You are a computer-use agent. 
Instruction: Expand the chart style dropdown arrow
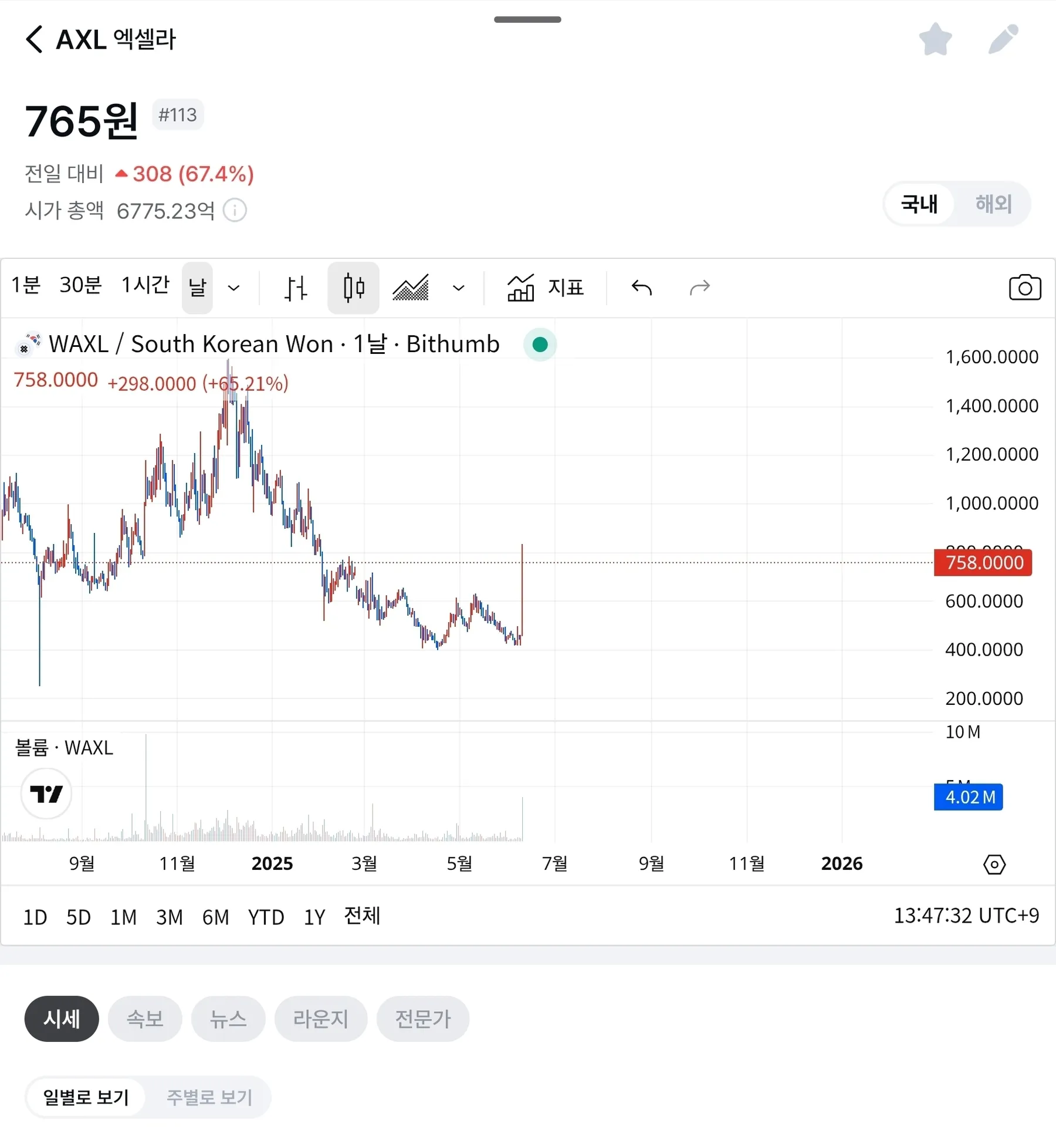459,288
